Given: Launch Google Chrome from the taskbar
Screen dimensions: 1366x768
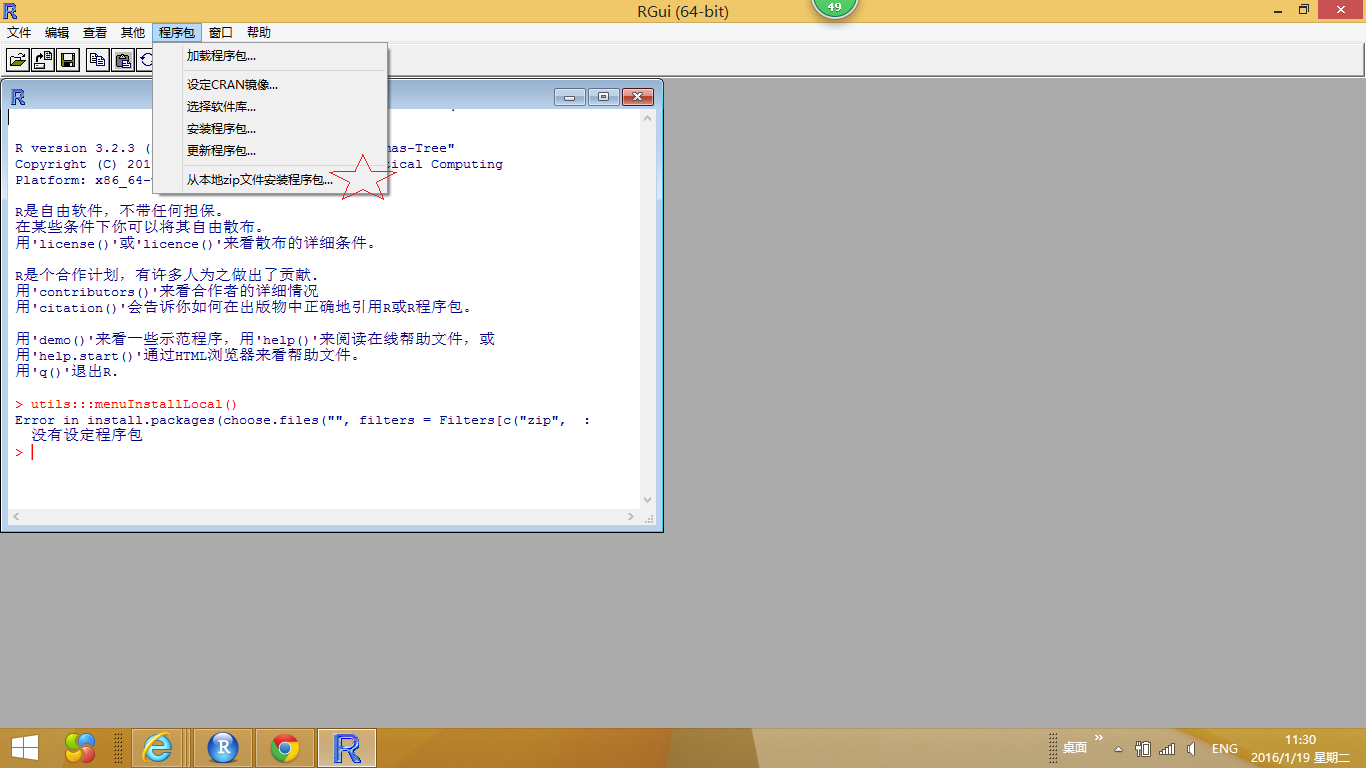Looking at the screenshot, I should 285,748.
